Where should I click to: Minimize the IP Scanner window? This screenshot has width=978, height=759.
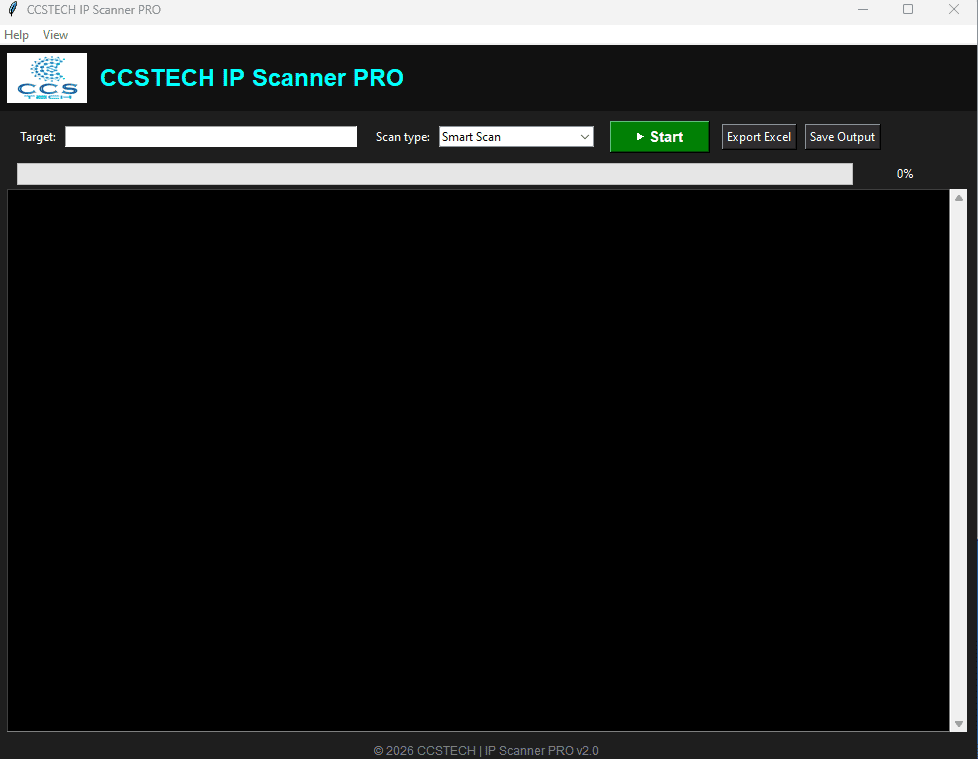coord(863,9)
